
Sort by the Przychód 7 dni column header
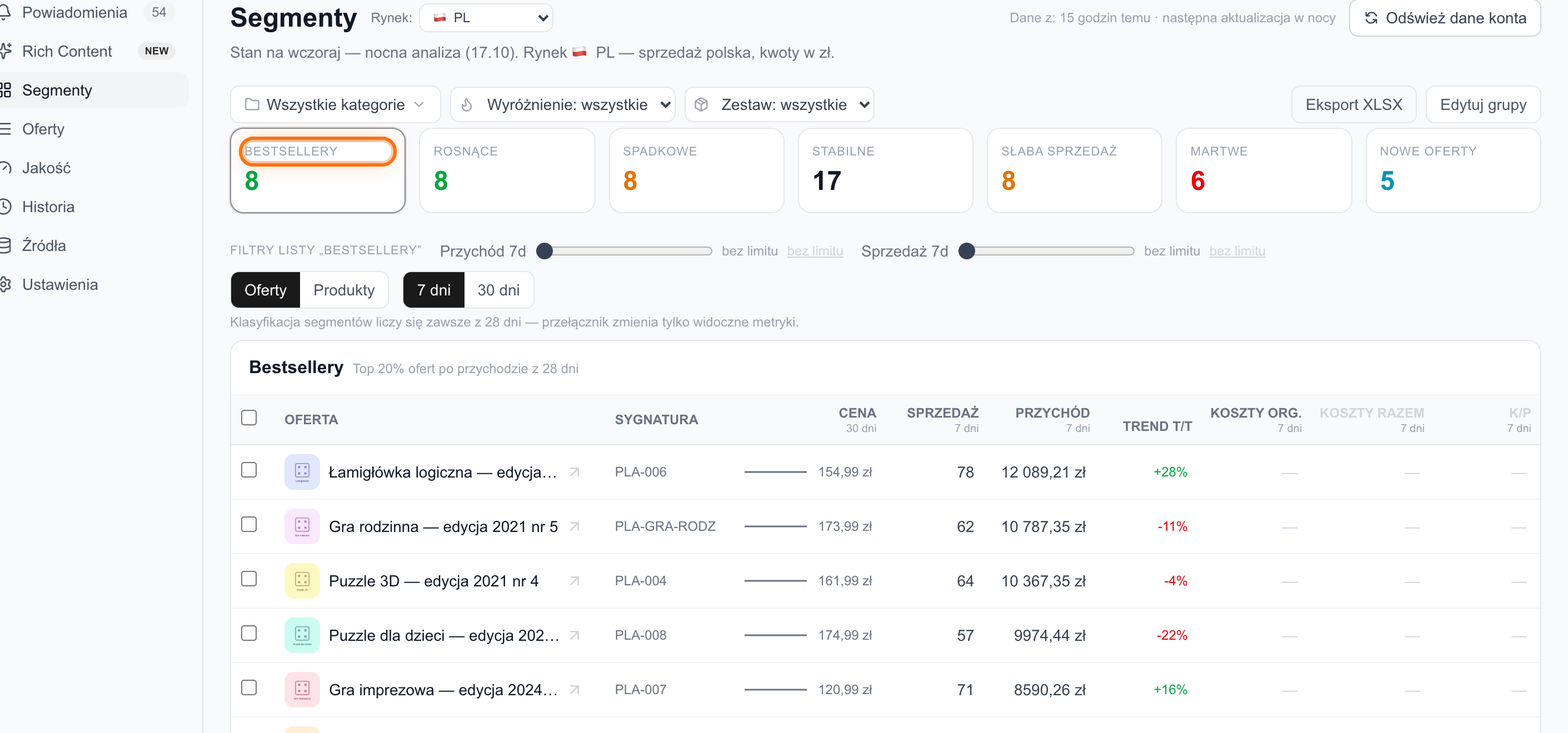[1052, 420]
